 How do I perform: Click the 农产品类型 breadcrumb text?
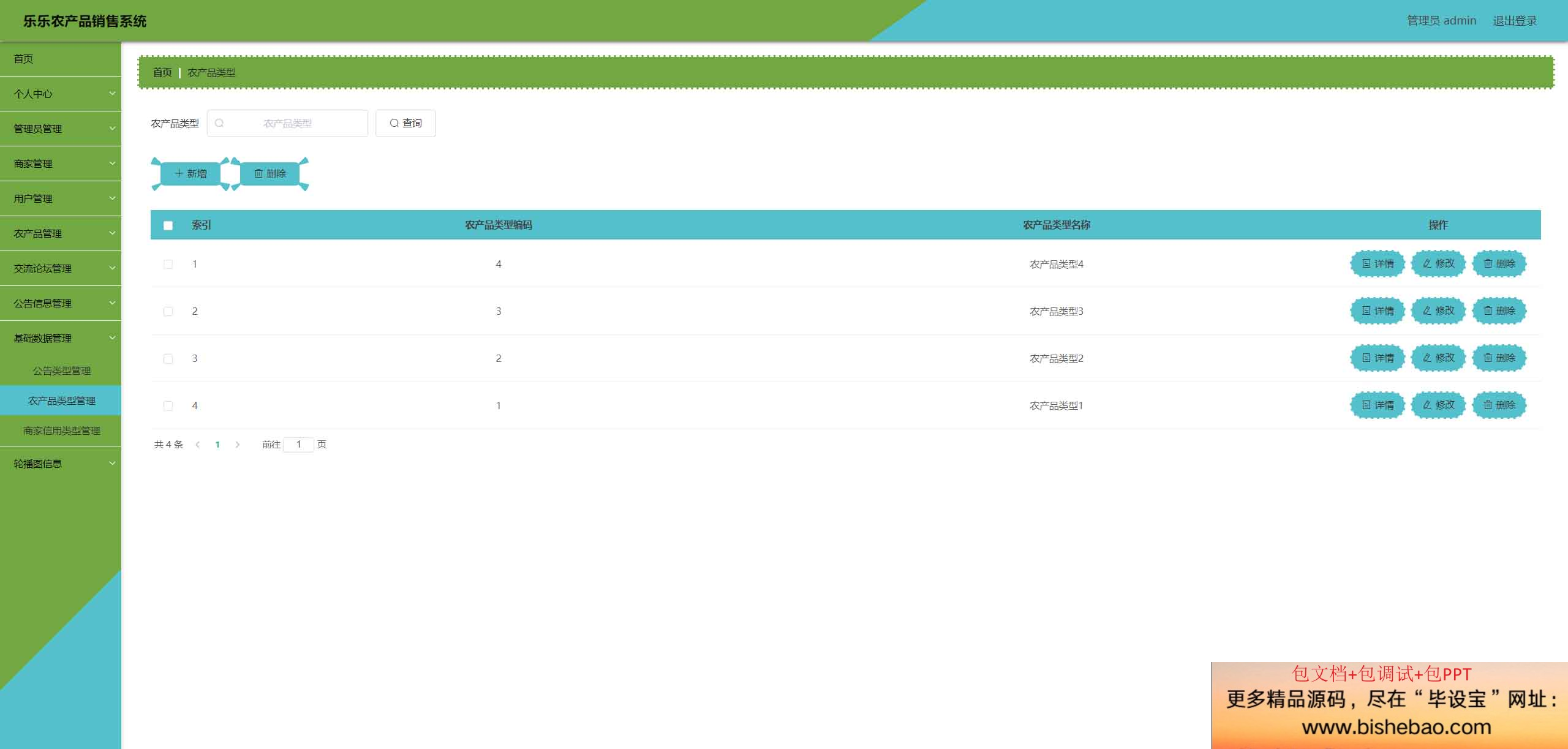211,72
